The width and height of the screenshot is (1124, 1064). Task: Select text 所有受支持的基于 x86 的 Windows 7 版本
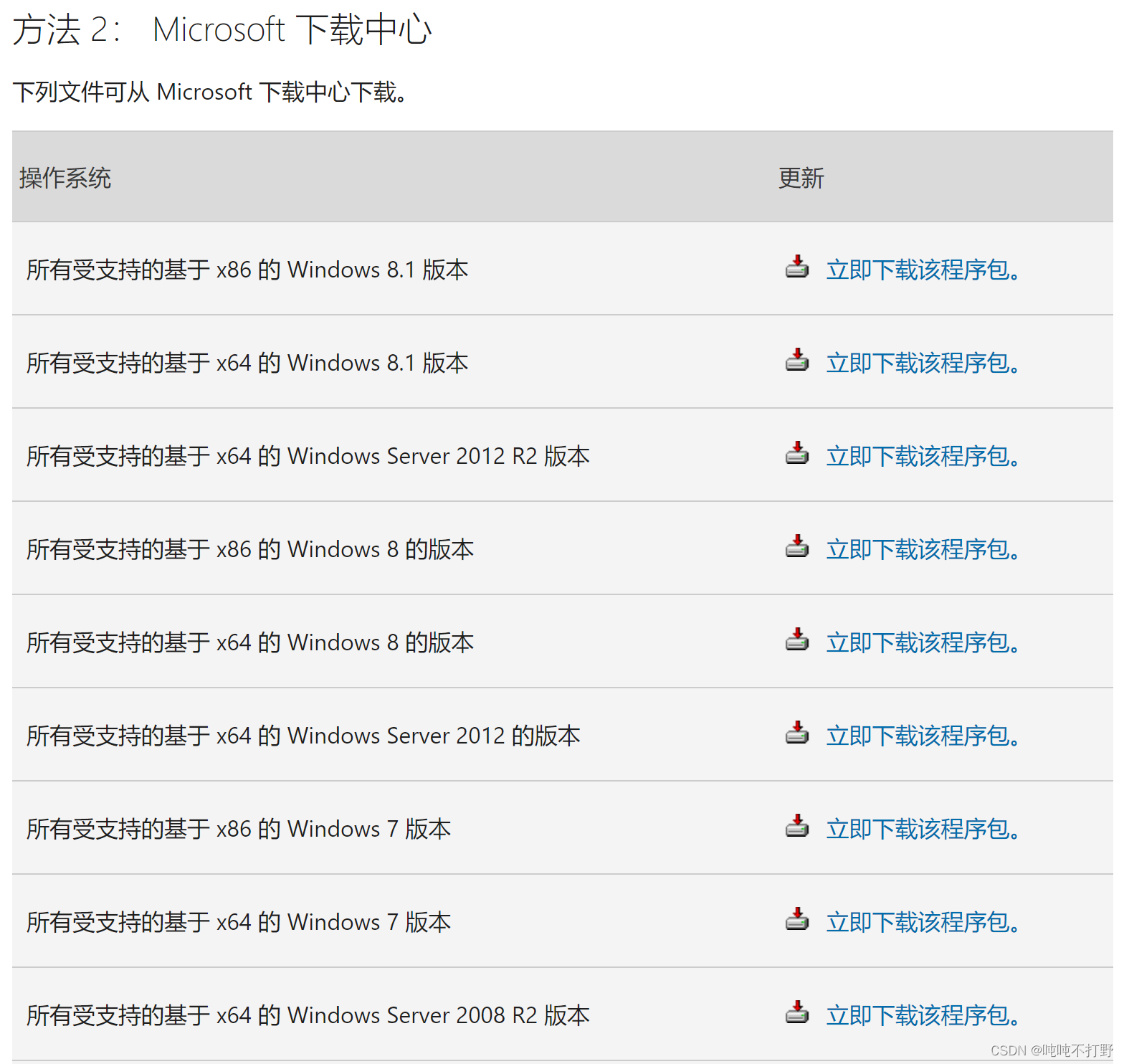pos(239,829)
